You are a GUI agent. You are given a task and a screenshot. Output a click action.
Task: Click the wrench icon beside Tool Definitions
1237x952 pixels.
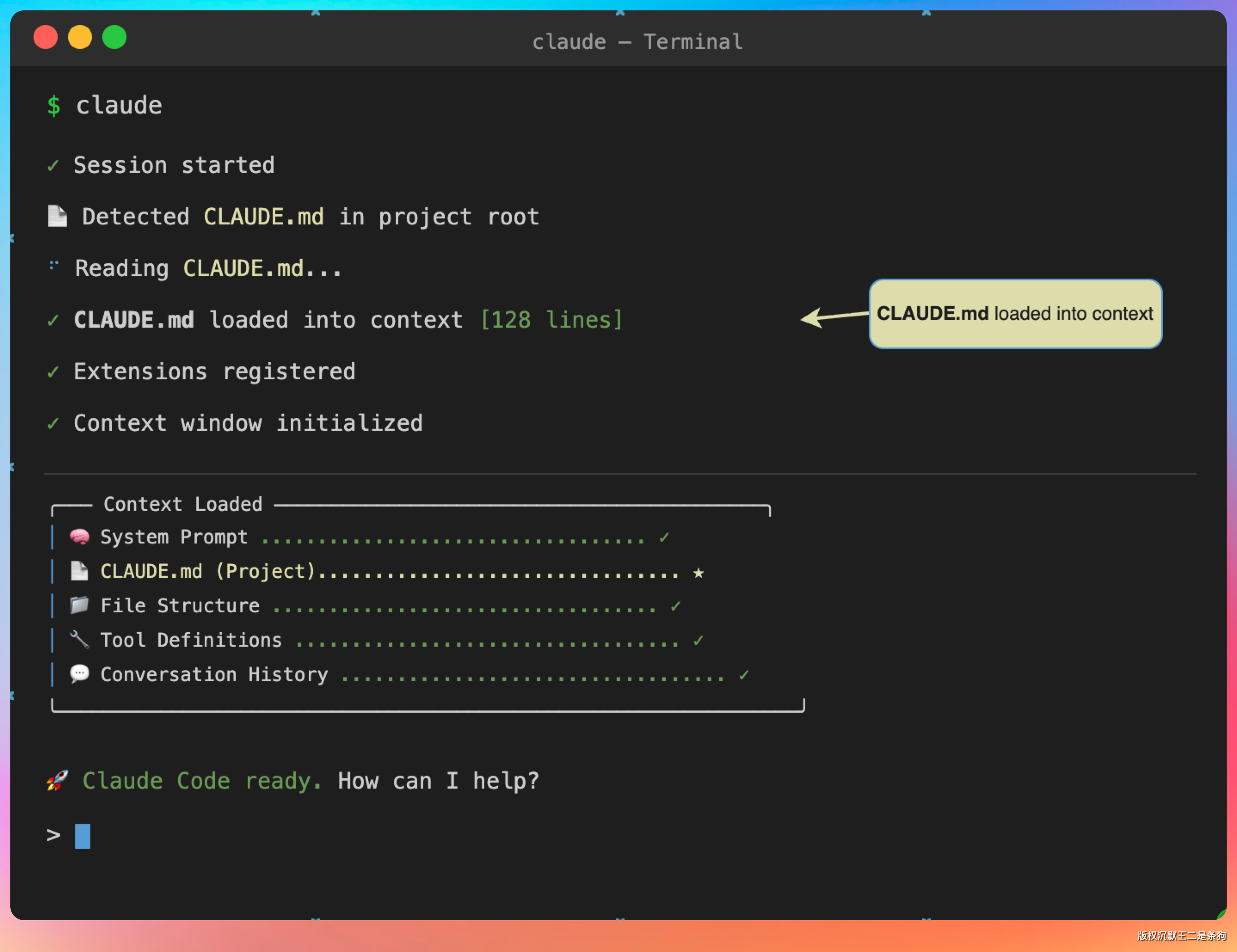[79, 639]
